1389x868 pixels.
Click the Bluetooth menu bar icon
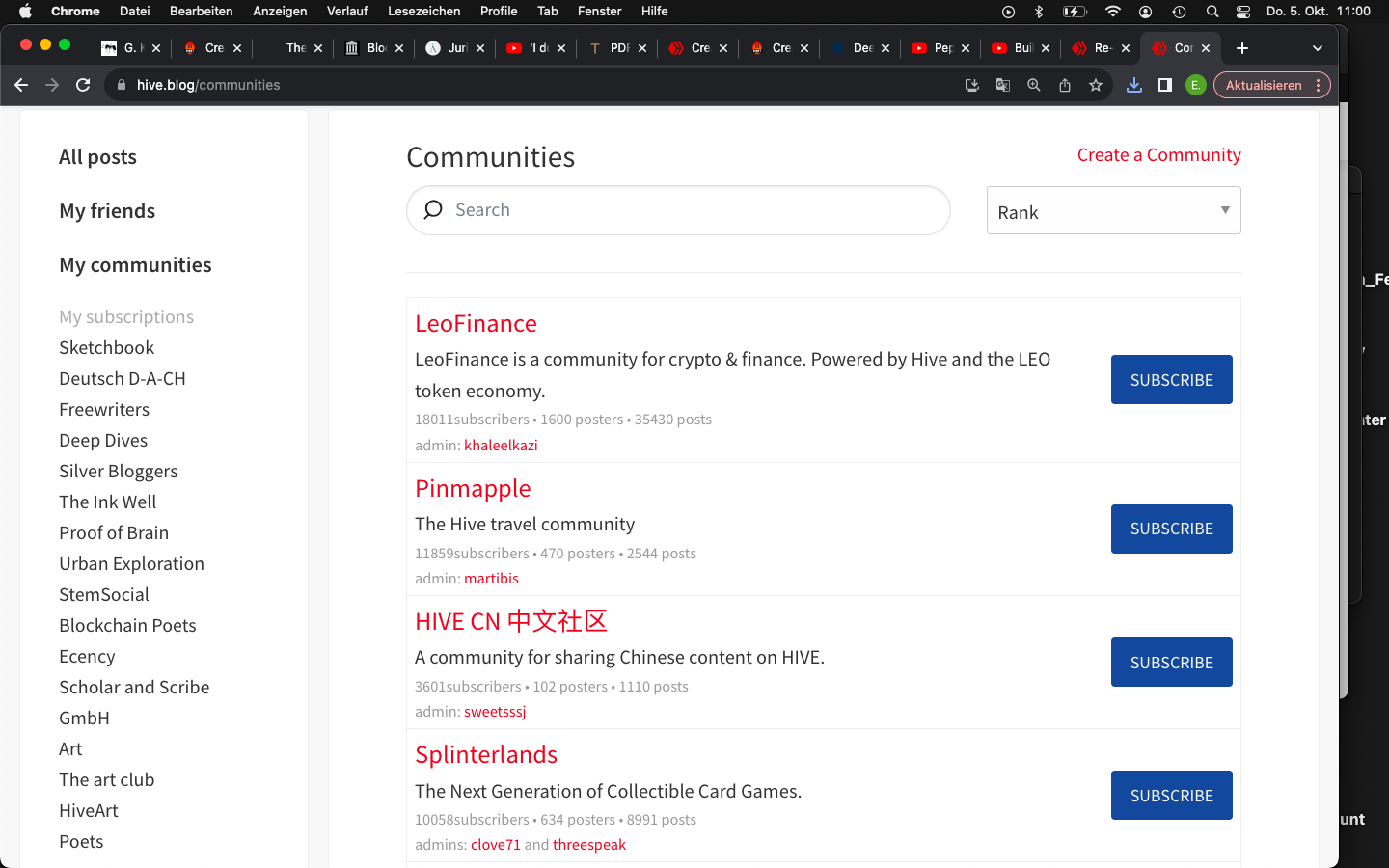coord(1039,11)
